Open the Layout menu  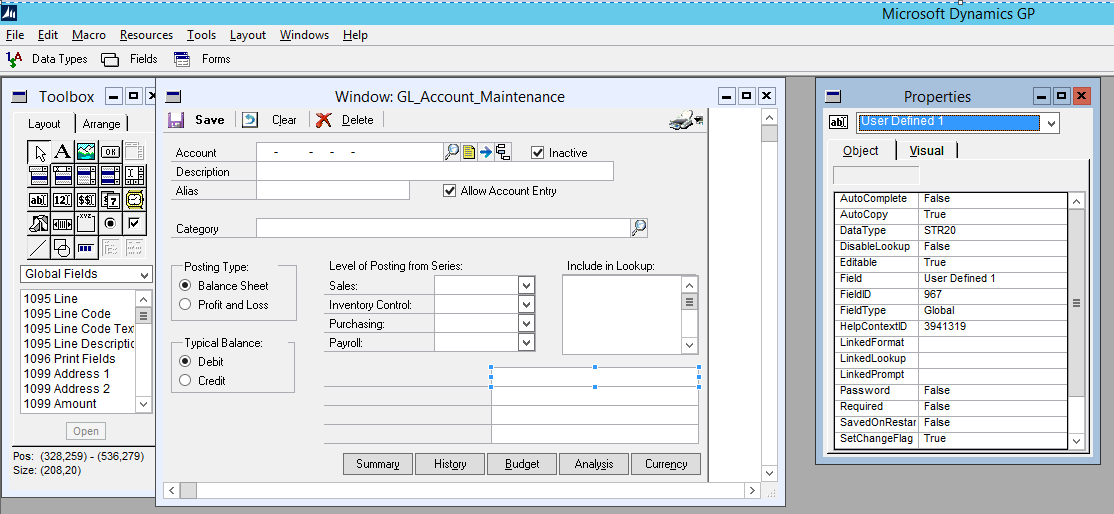click(248, 35)
